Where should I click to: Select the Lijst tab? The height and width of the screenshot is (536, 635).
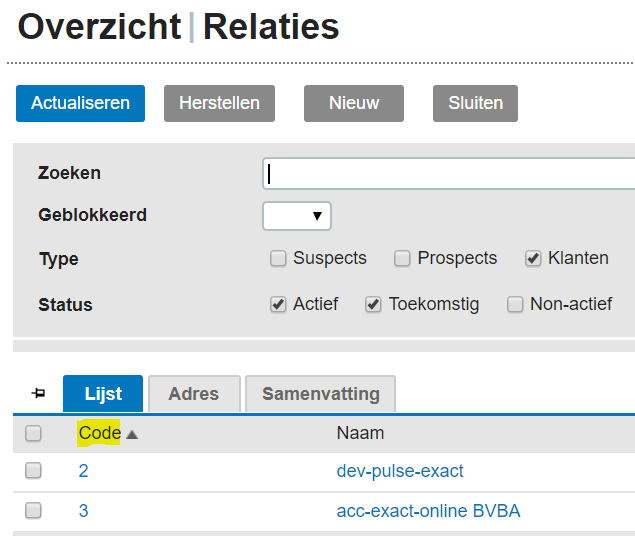[103, 394]
